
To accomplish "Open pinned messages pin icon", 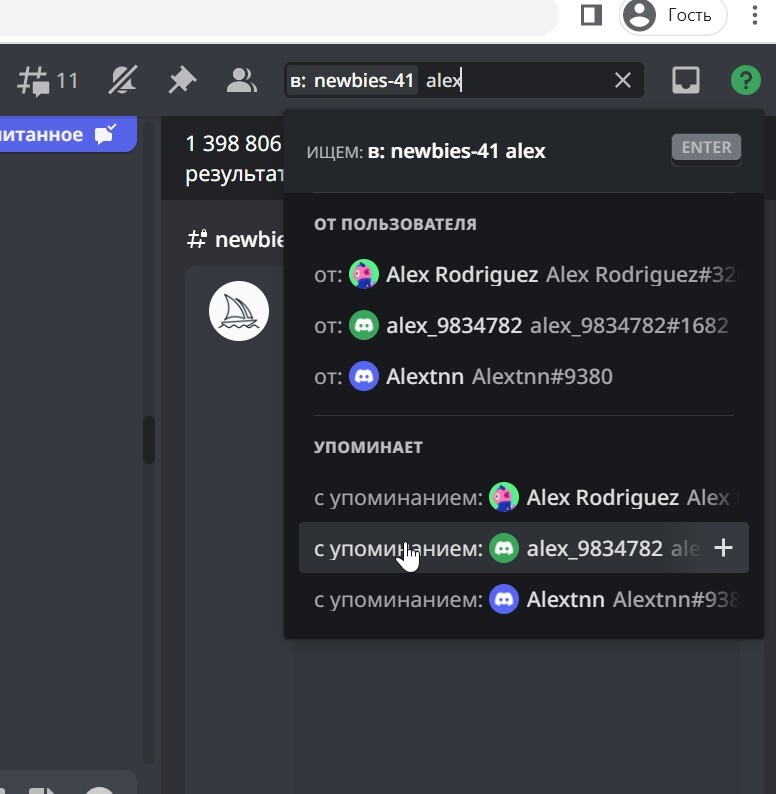I will pos(182,80).
